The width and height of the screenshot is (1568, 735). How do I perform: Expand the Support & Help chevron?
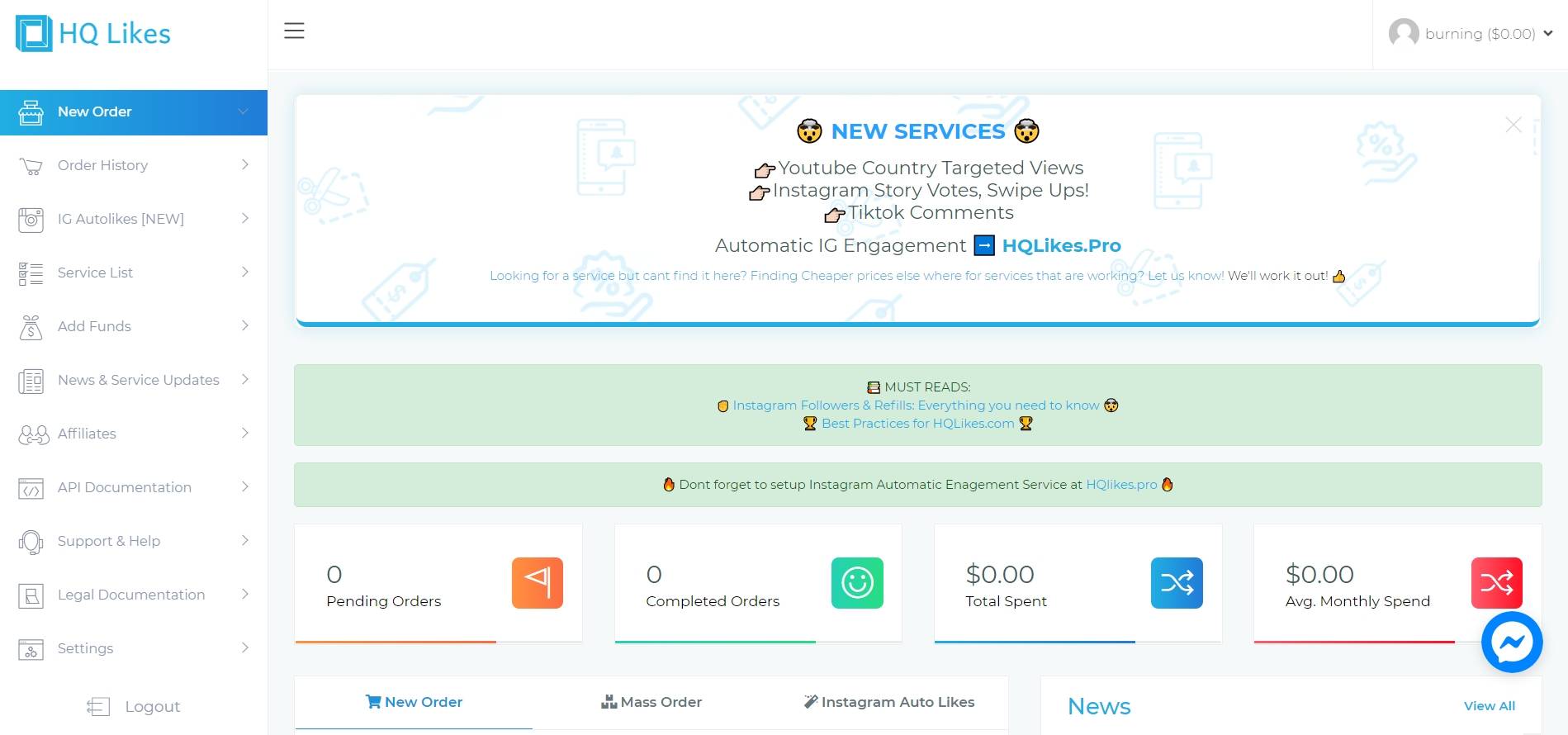point(245,541)
